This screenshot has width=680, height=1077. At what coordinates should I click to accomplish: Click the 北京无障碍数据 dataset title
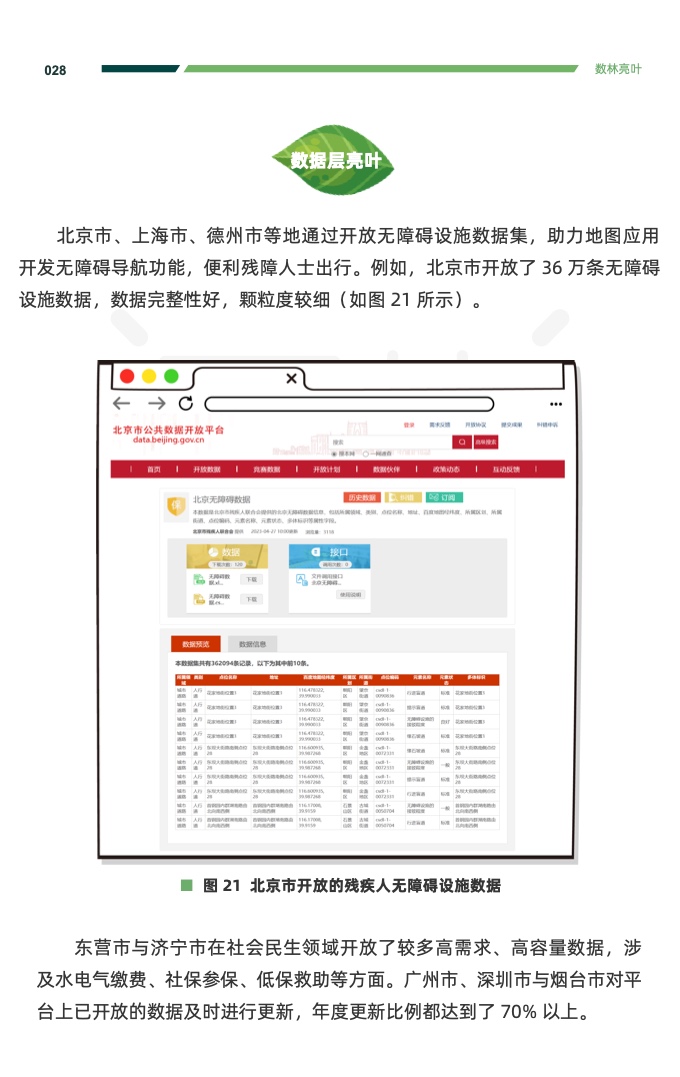[222, 499]
